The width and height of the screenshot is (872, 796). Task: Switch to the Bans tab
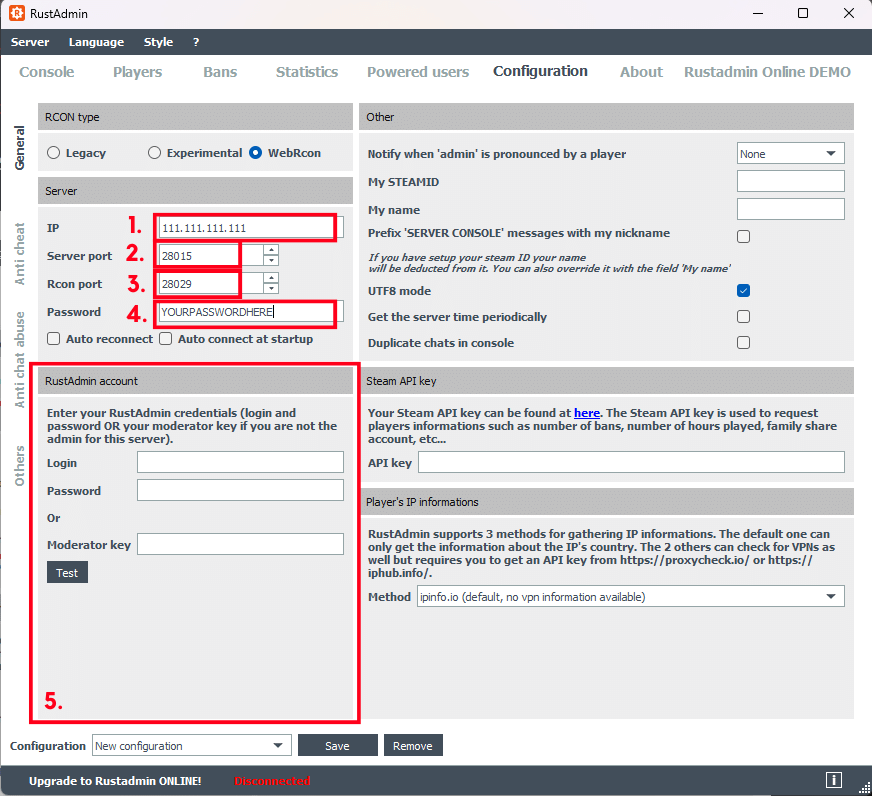[x=220, y=72]
